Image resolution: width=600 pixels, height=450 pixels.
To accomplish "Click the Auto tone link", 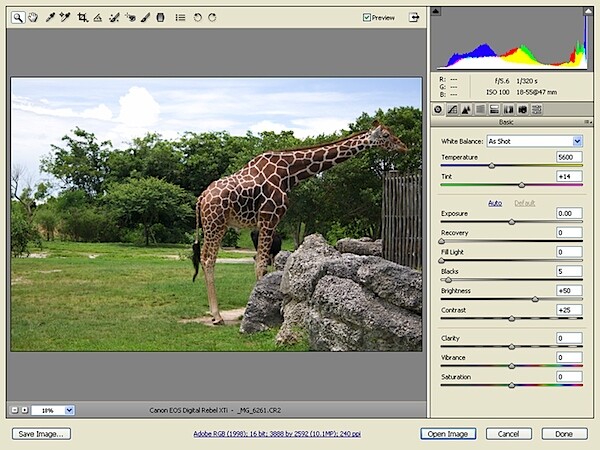I will click(x=495, y=203).
